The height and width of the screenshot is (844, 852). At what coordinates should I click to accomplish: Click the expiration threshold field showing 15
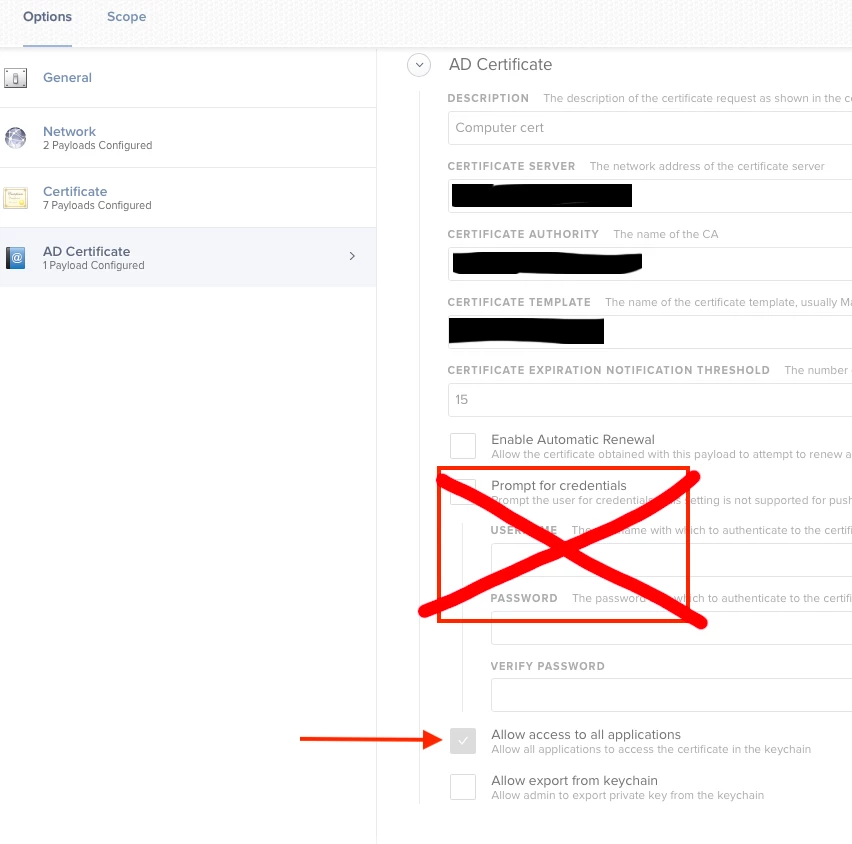point(650,400)
